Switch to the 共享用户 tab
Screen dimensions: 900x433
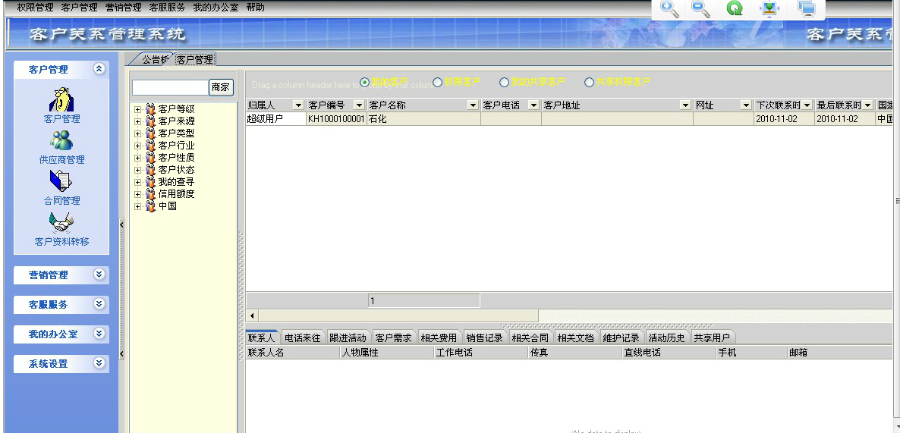pyautogui.click(x=712, y=338)
